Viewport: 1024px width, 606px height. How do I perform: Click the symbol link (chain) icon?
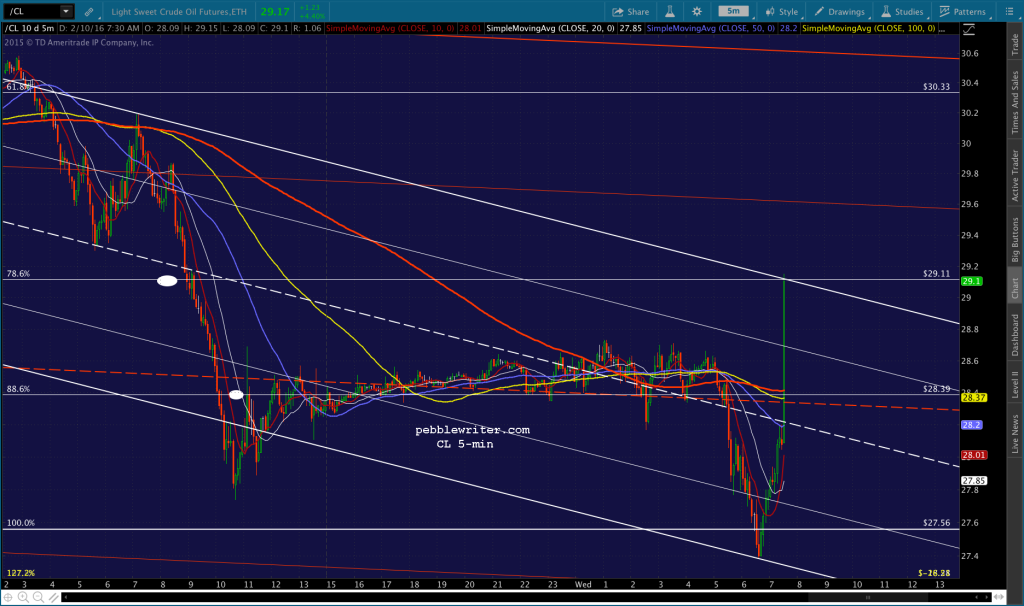coord(89,12)
